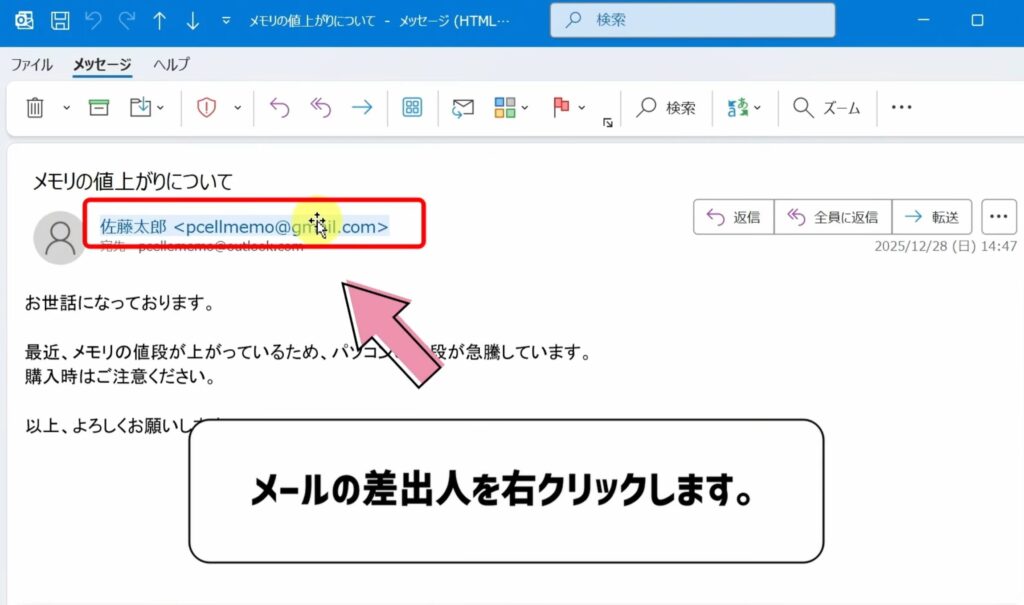Click the more options ellipsis in the toolbar

coord(902,107)
